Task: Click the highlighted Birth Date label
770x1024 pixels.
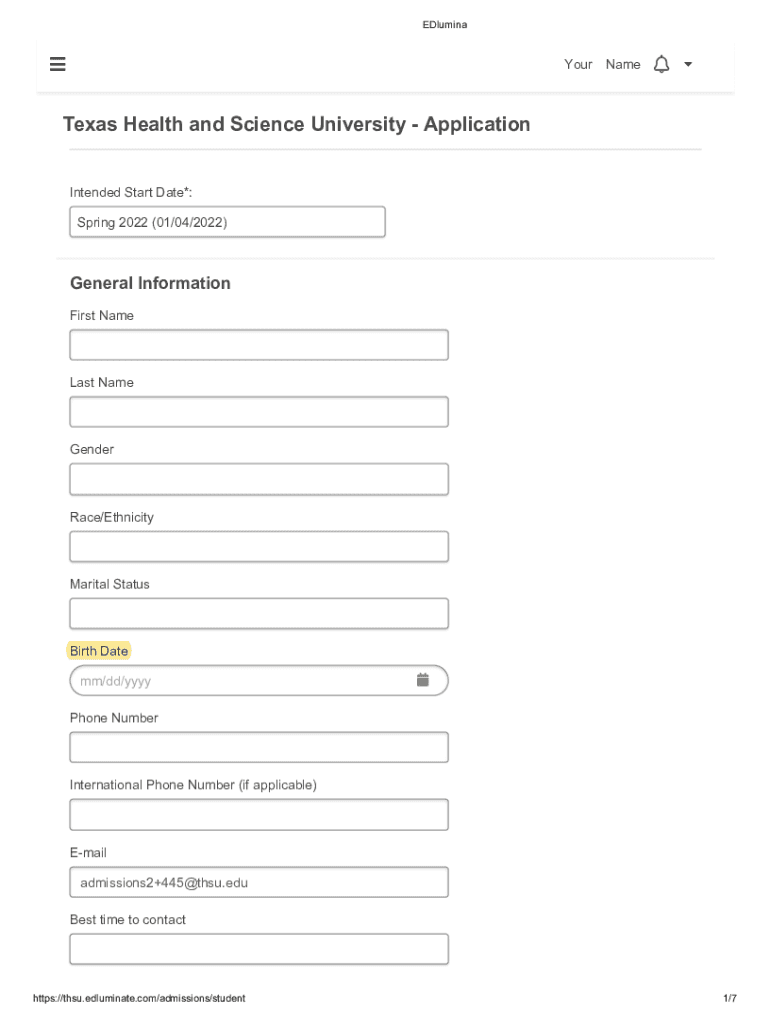Action: pyautogui.click(x=99, y=651)
